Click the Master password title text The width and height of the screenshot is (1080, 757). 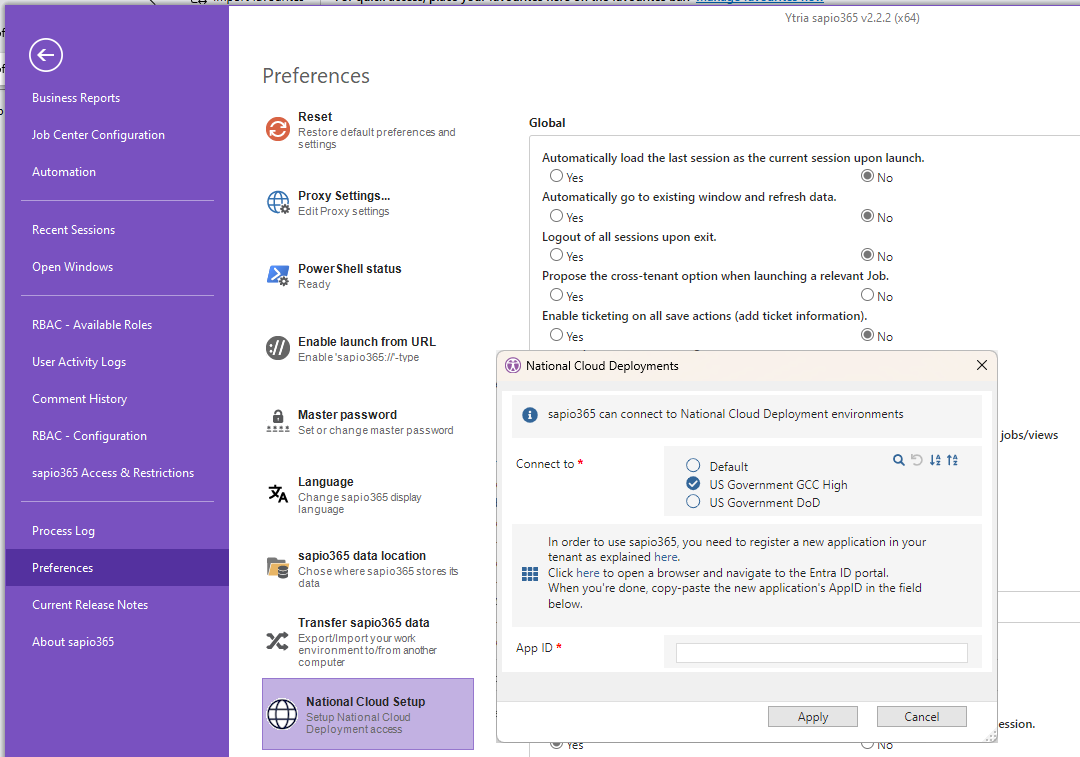347,415
